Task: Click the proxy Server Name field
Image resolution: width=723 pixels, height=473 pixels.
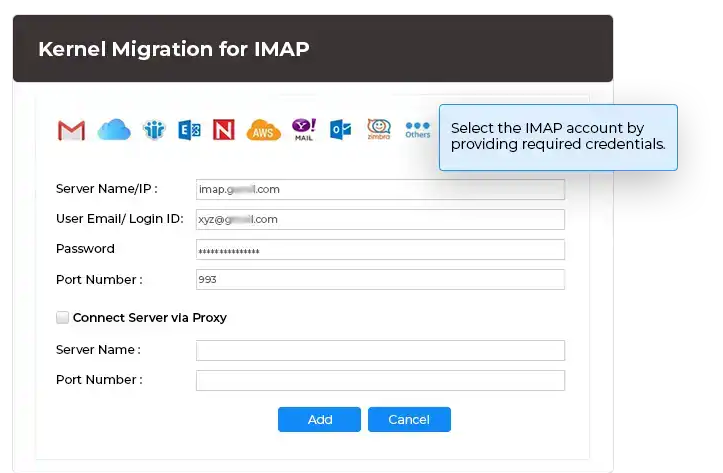Action: pos(380,350)
